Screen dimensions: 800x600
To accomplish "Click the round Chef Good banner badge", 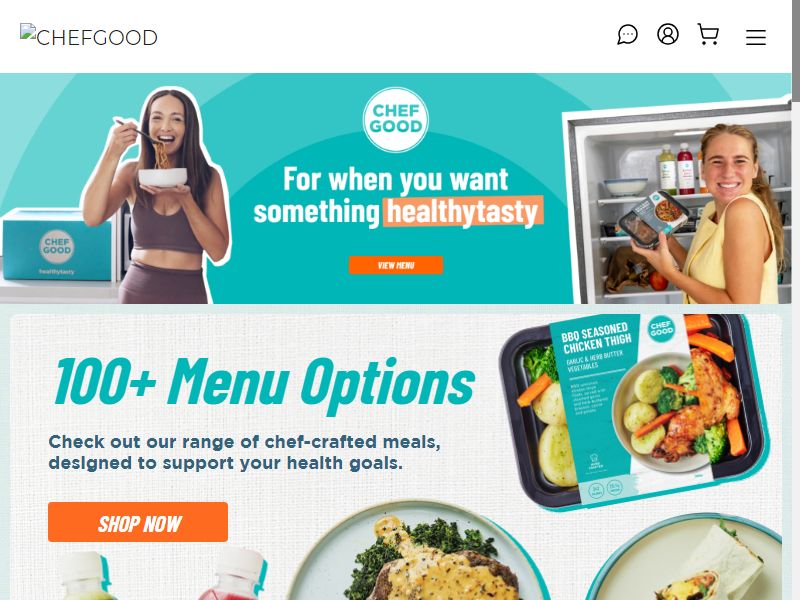I will tap(396, 119).
